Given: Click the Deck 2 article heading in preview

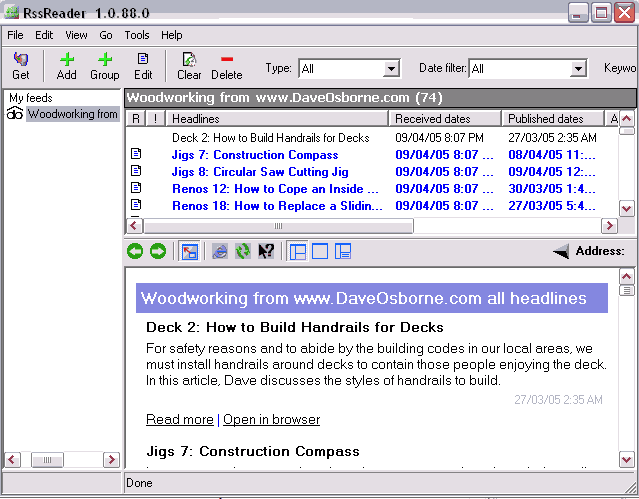Looking at the screenshot, I should [295, 327].
